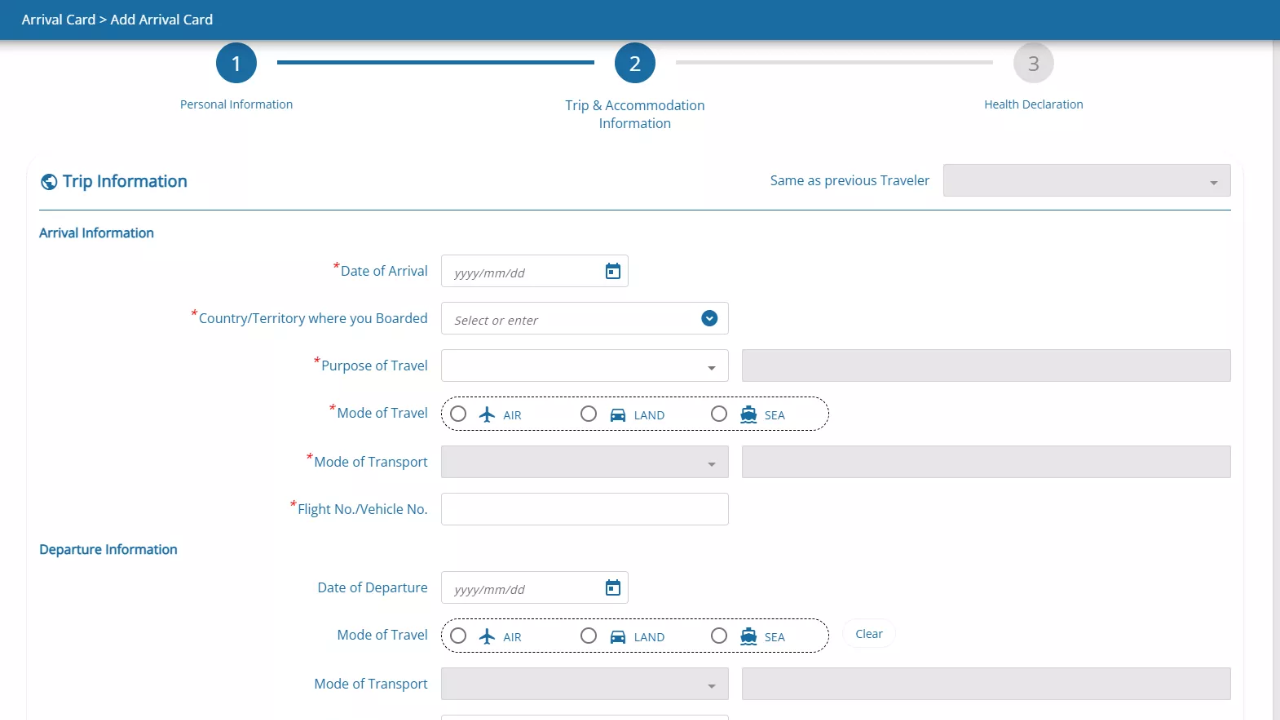
Task: Click departure Mode of Transport other text box
Action: pos(986,684)
